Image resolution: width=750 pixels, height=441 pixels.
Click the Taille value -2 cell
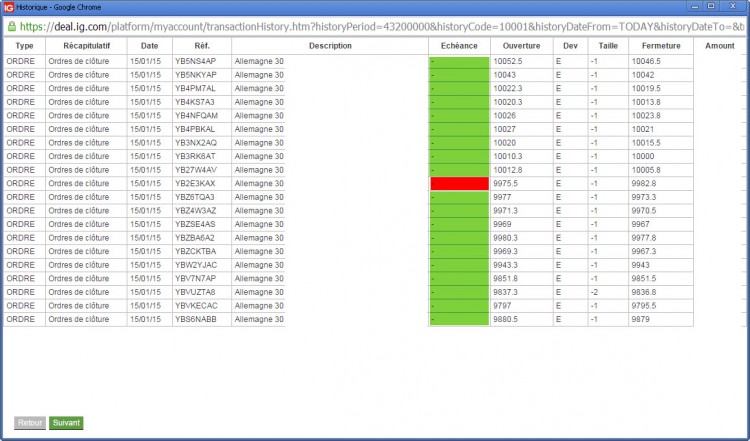608,292
